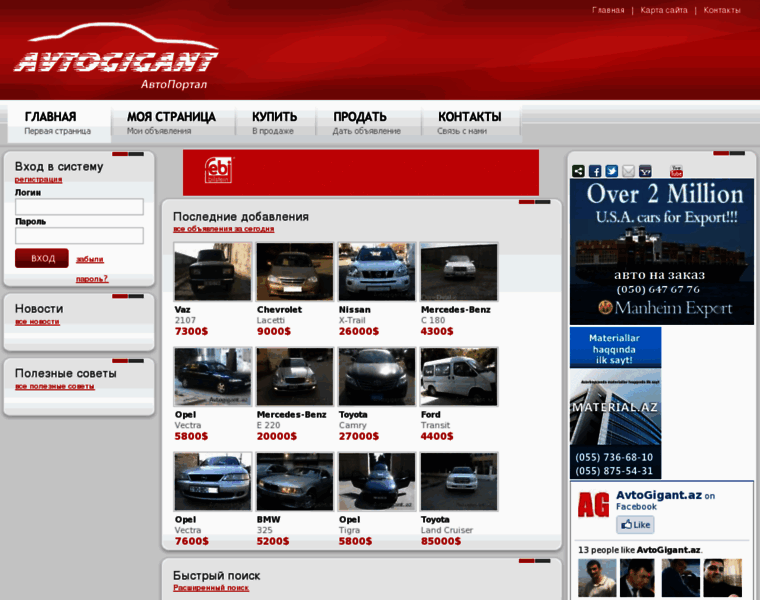Open the Mercedes-Benz C 180 thumbnail
The image size is (760, 600).
[459, 272]
